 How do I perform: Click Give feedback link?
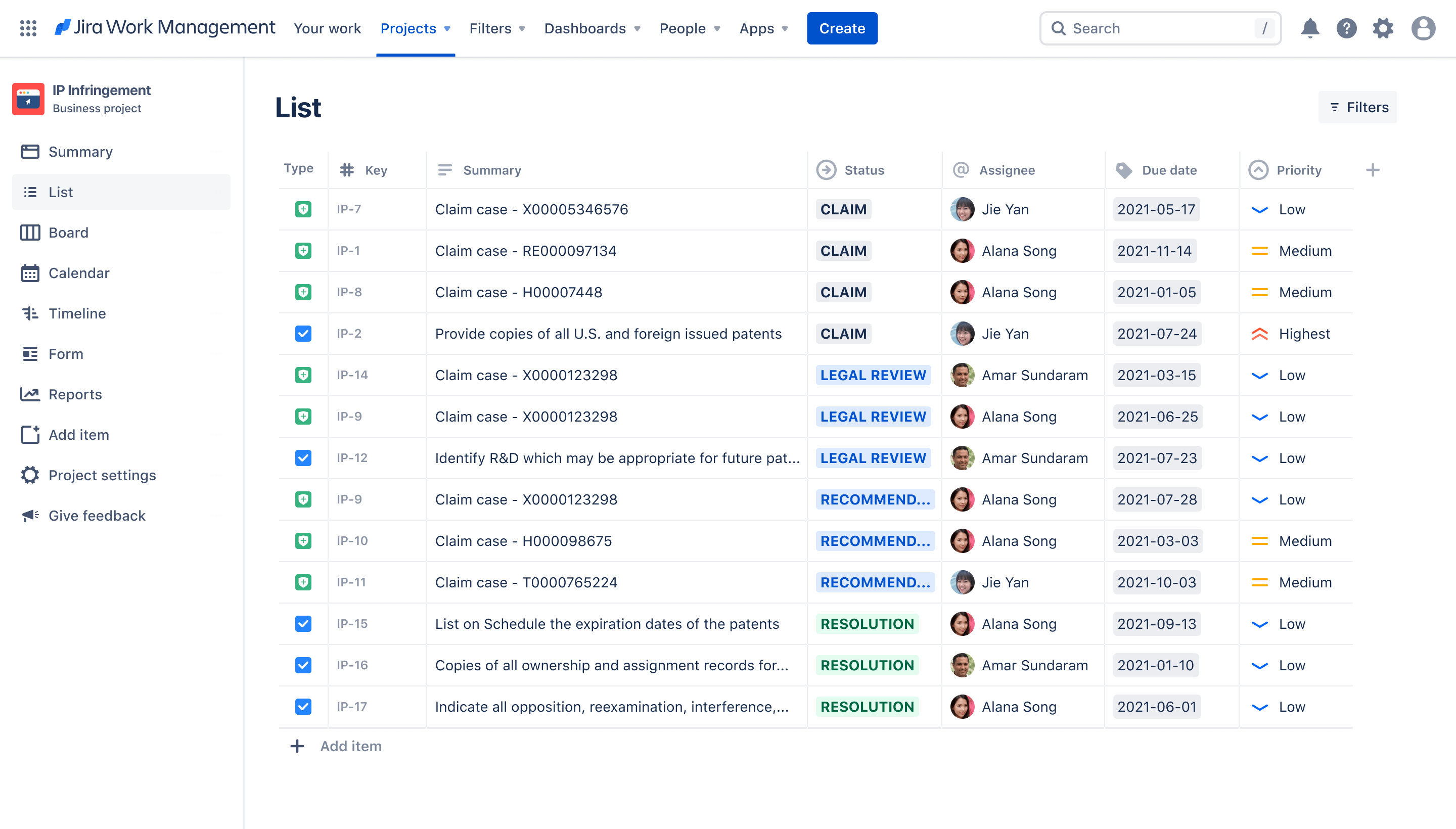(x=97, y=515)
